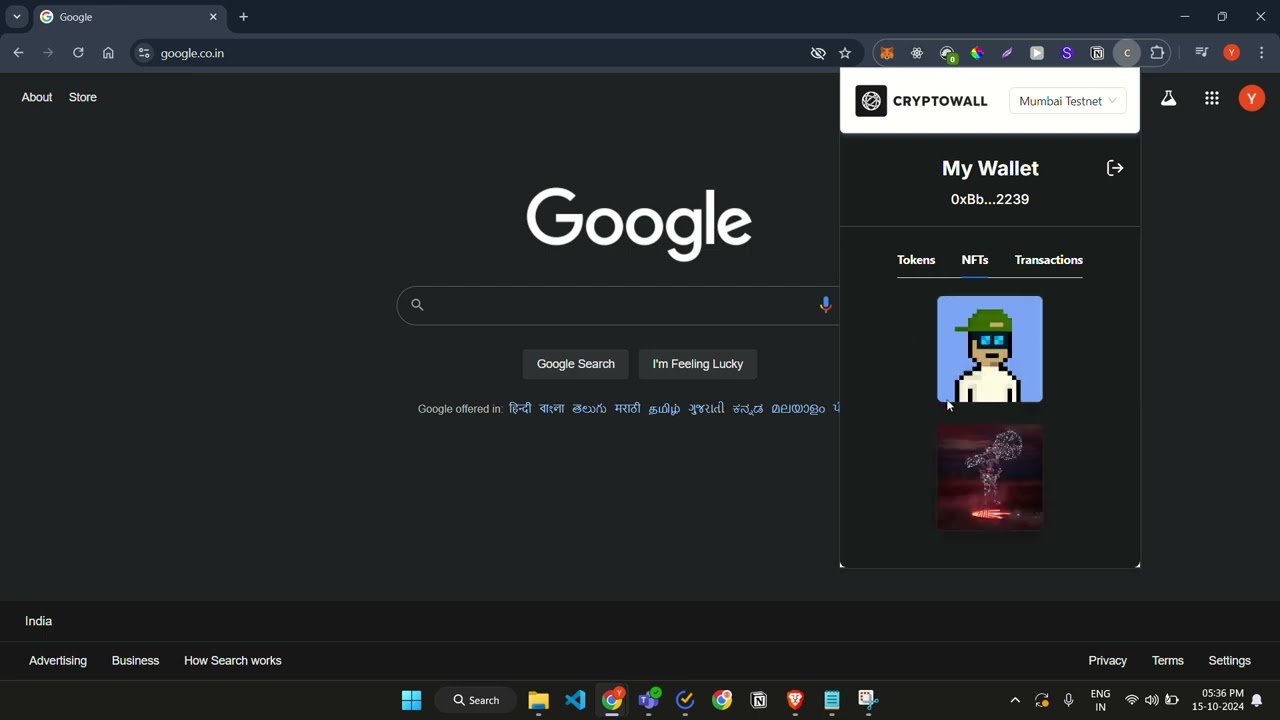Open the purple S extension
This screenshot has height=720, width=1280.
(1067, 54)
